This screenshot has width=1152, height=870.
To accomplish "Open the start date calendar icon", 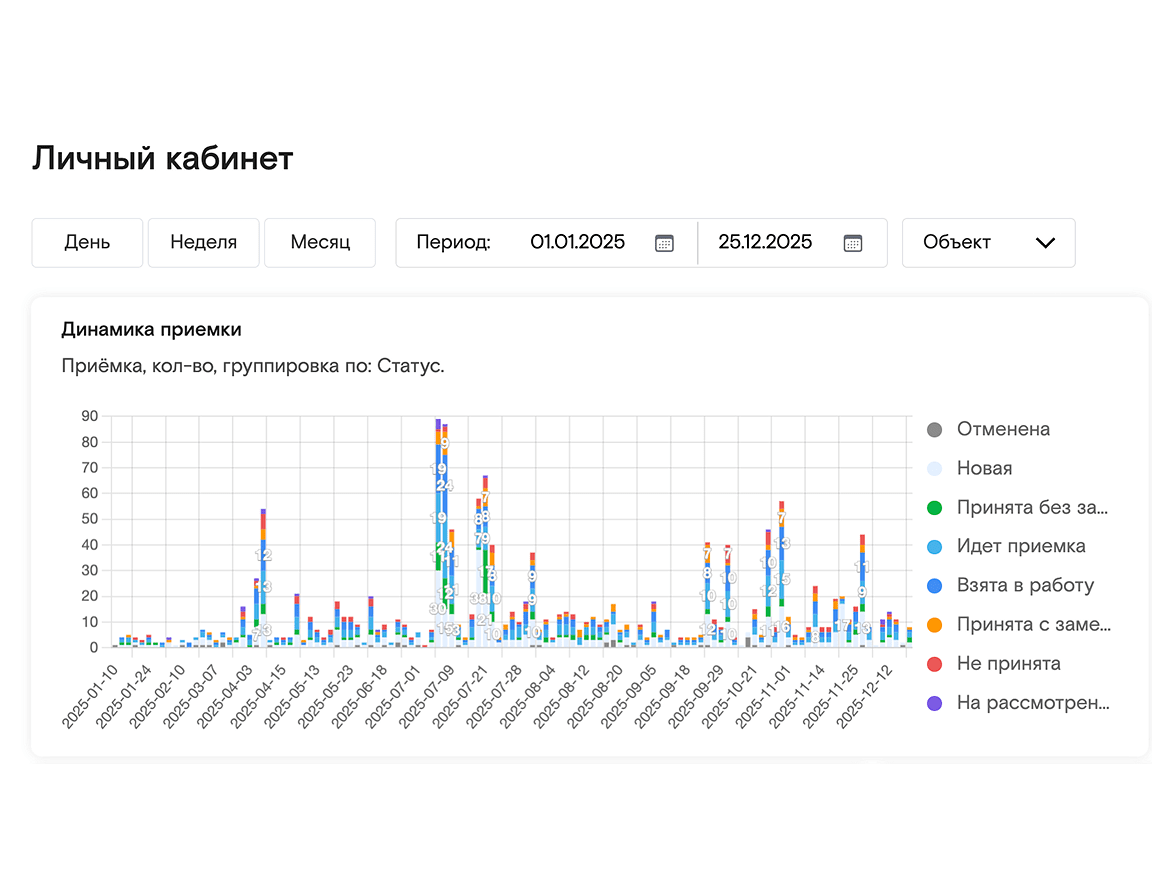I will click(x=664, y=243).
